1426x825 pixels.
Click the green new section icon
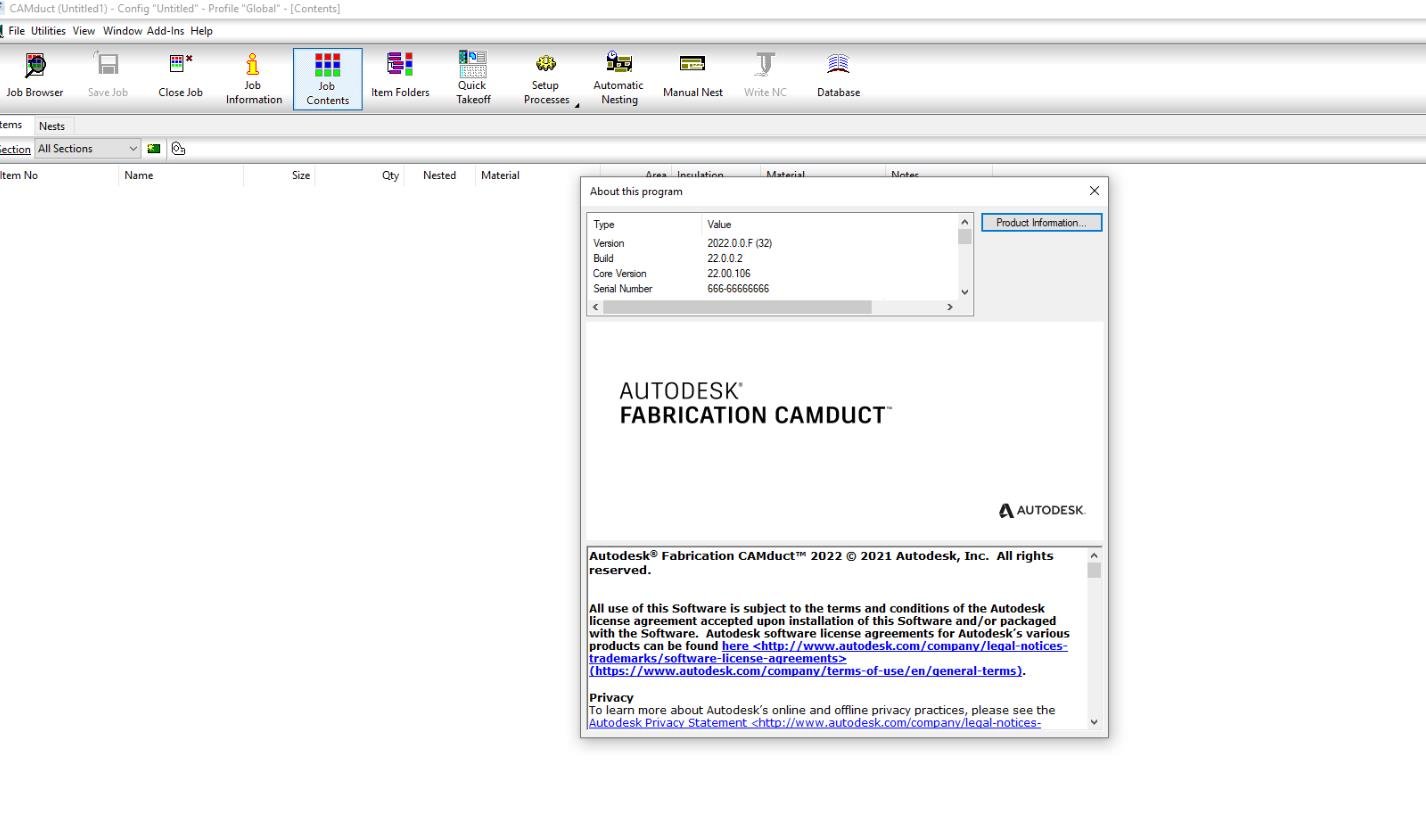tap(154, 149)
